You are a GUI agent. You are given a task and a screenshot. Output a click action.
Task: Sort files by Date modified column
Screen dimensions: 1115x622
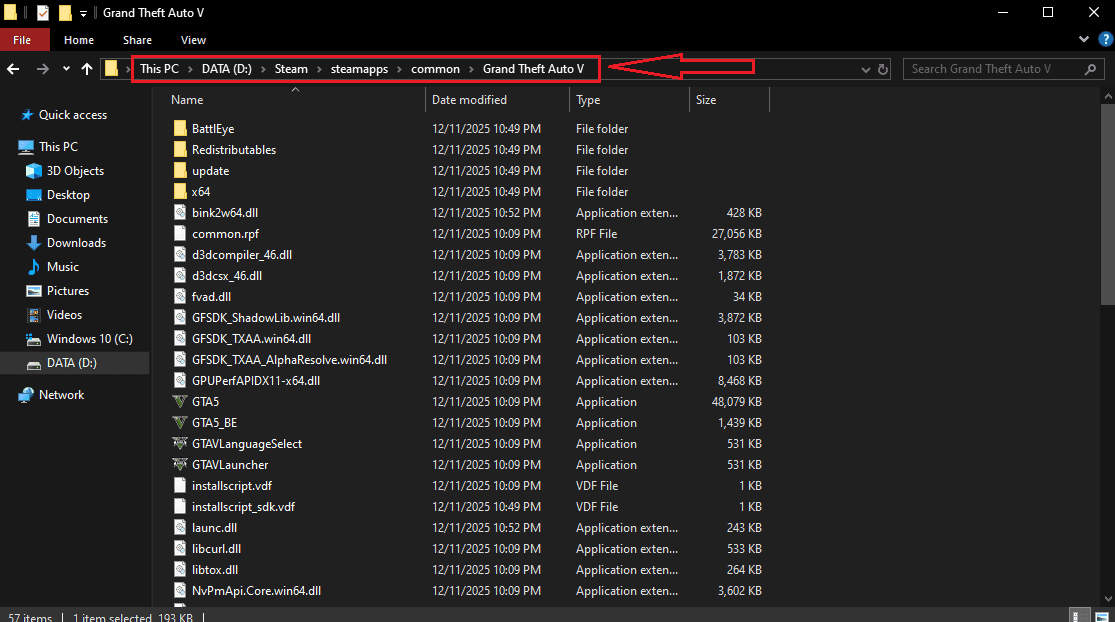(x=469, y=100)
